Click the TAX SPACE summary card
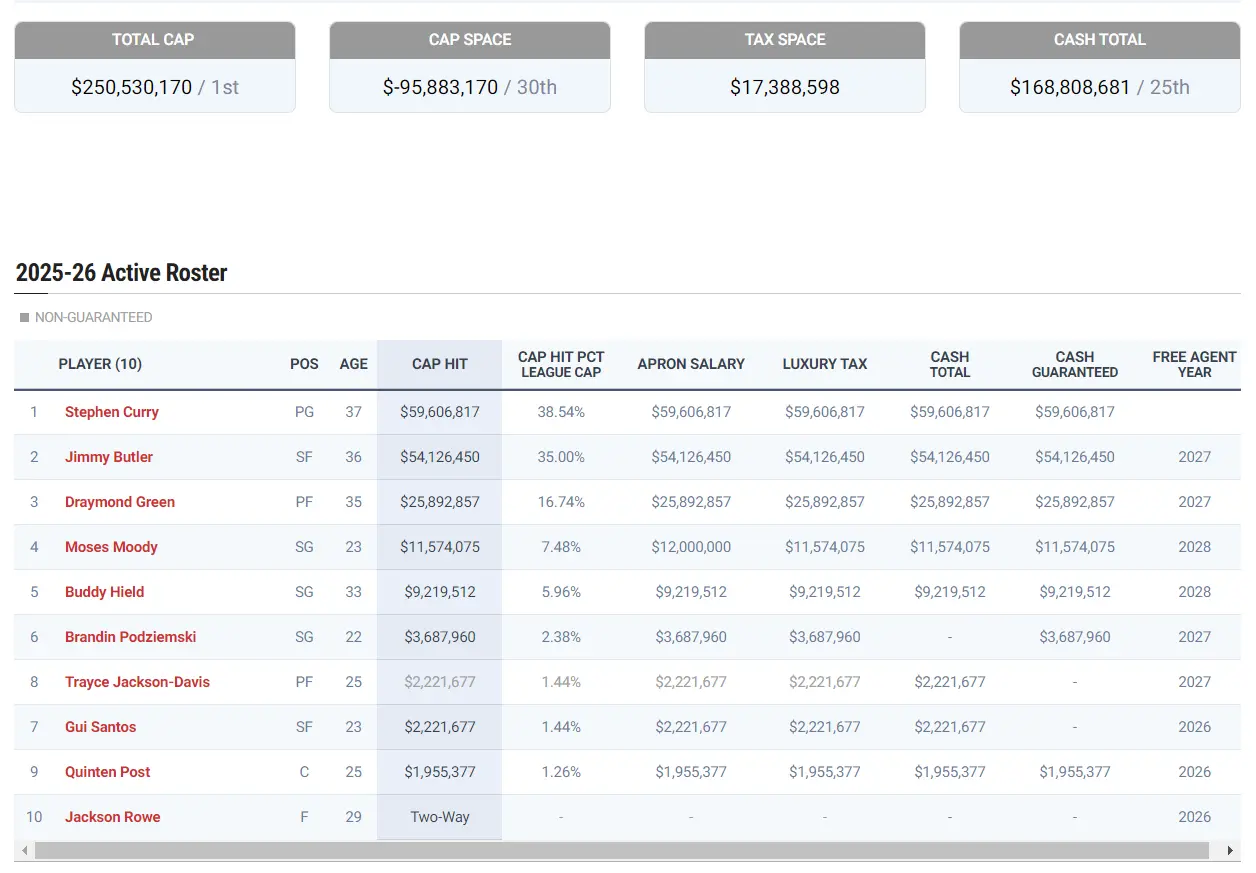 (785, 67)
